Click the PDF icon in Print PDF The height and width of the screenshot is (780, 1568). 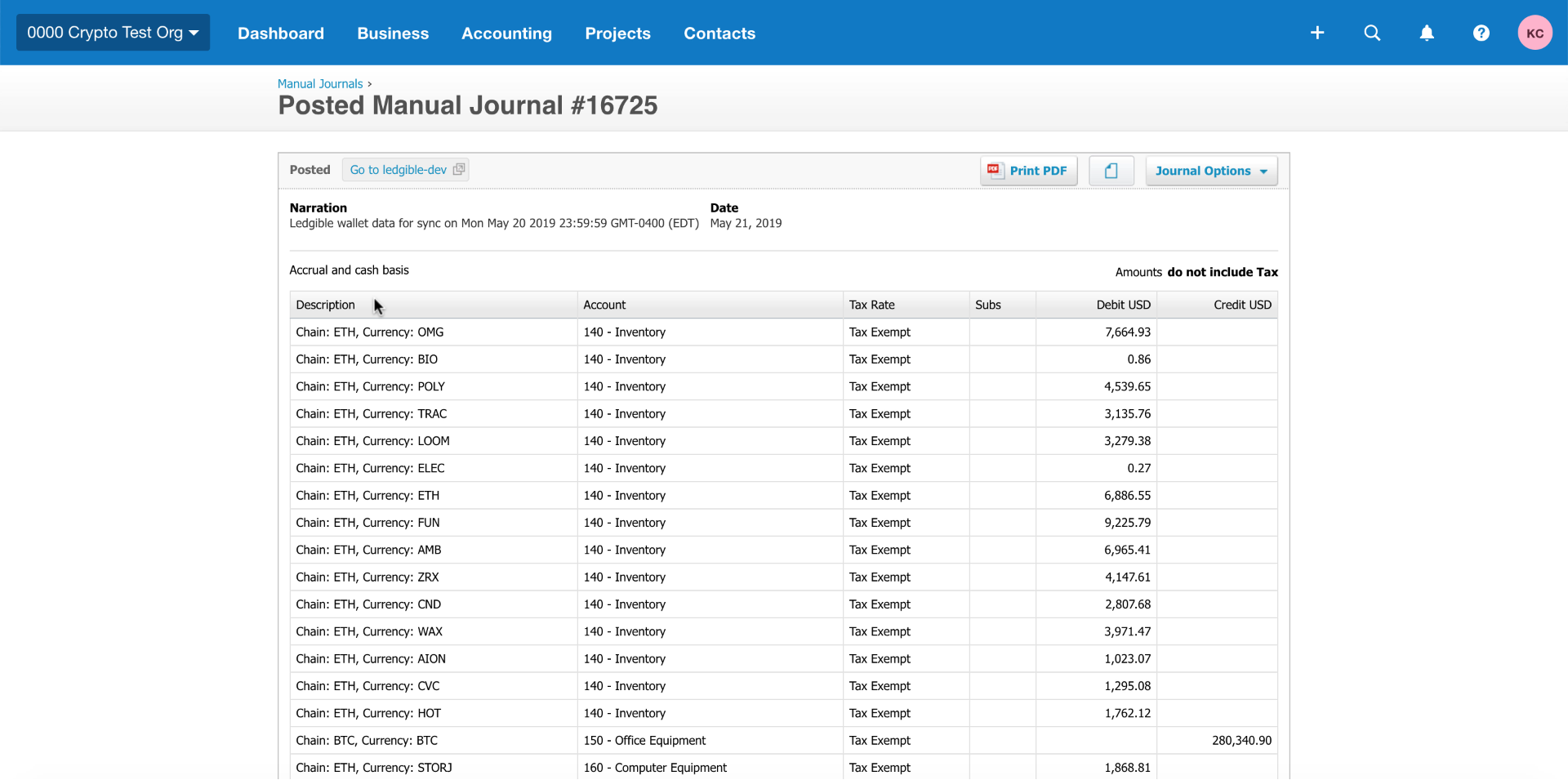click(995, 170)
